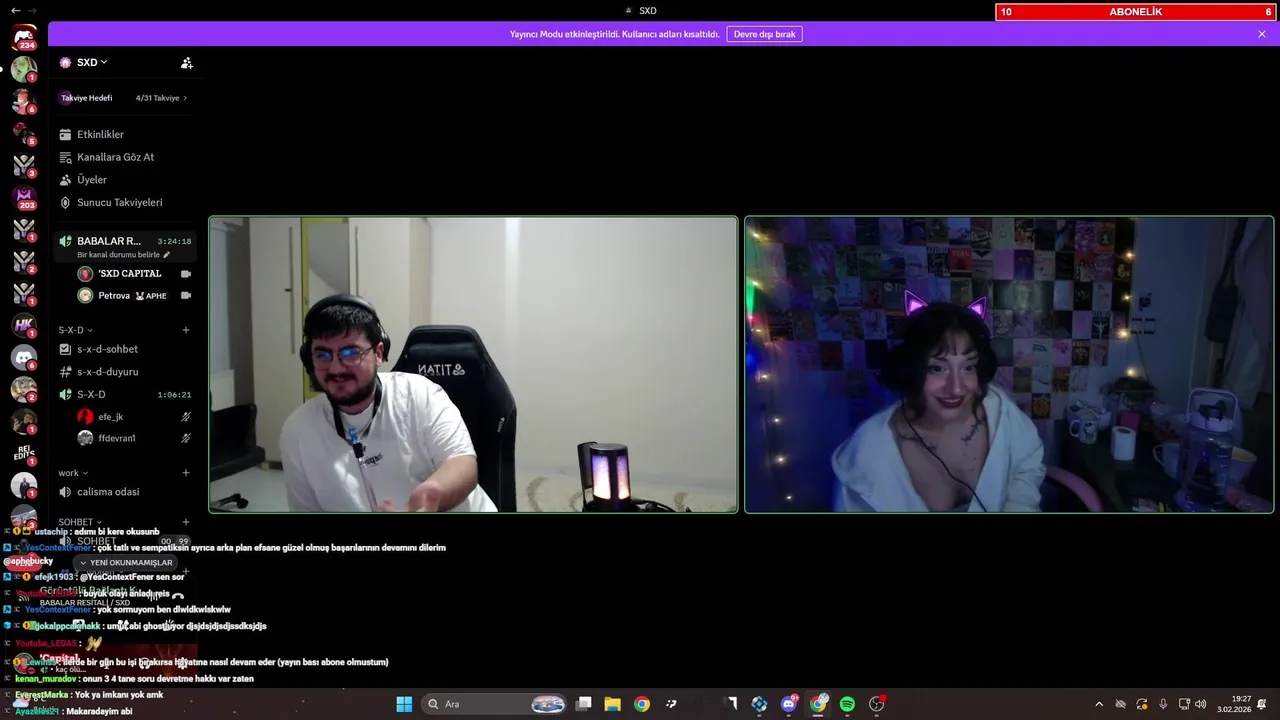
Task: Open Task View on the taskbar
Action: [584, 704]
